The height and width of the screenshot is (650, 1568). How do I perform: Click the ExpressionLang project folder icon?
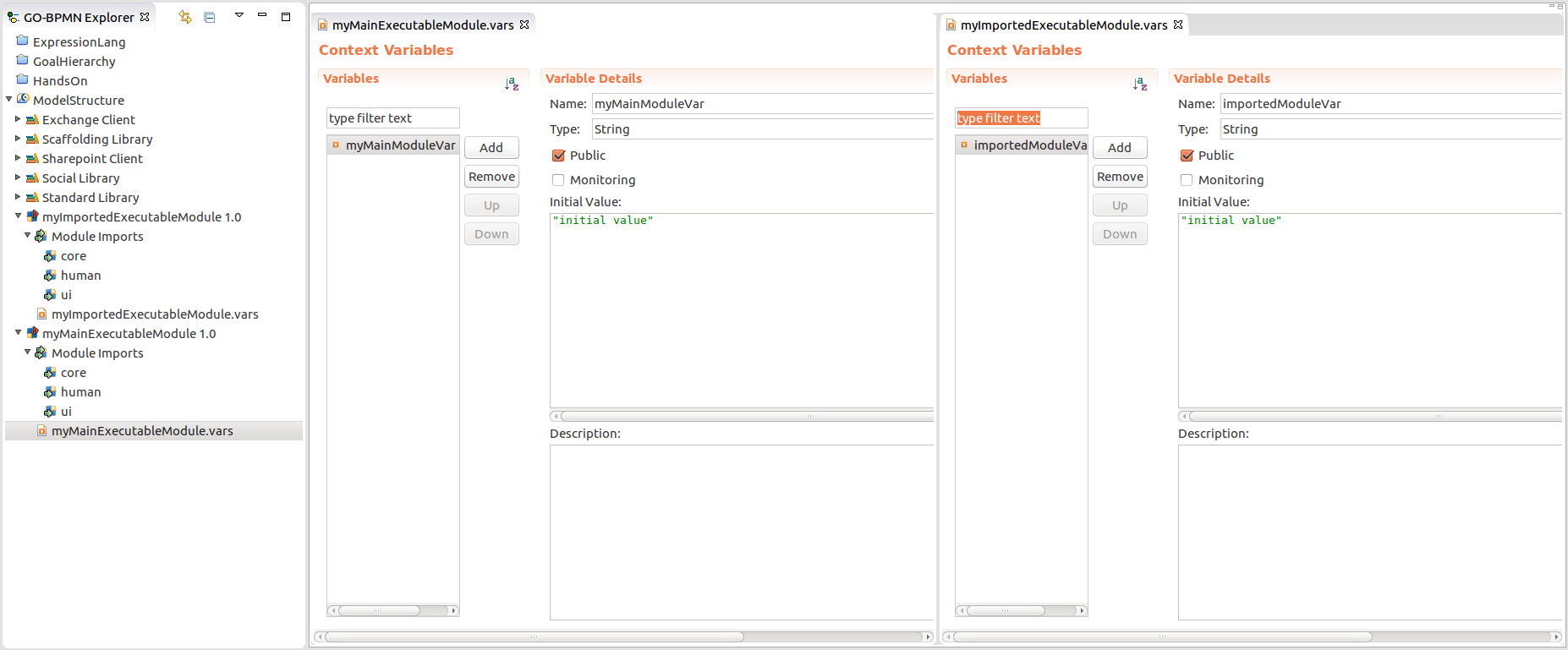(x=23, y=41)
